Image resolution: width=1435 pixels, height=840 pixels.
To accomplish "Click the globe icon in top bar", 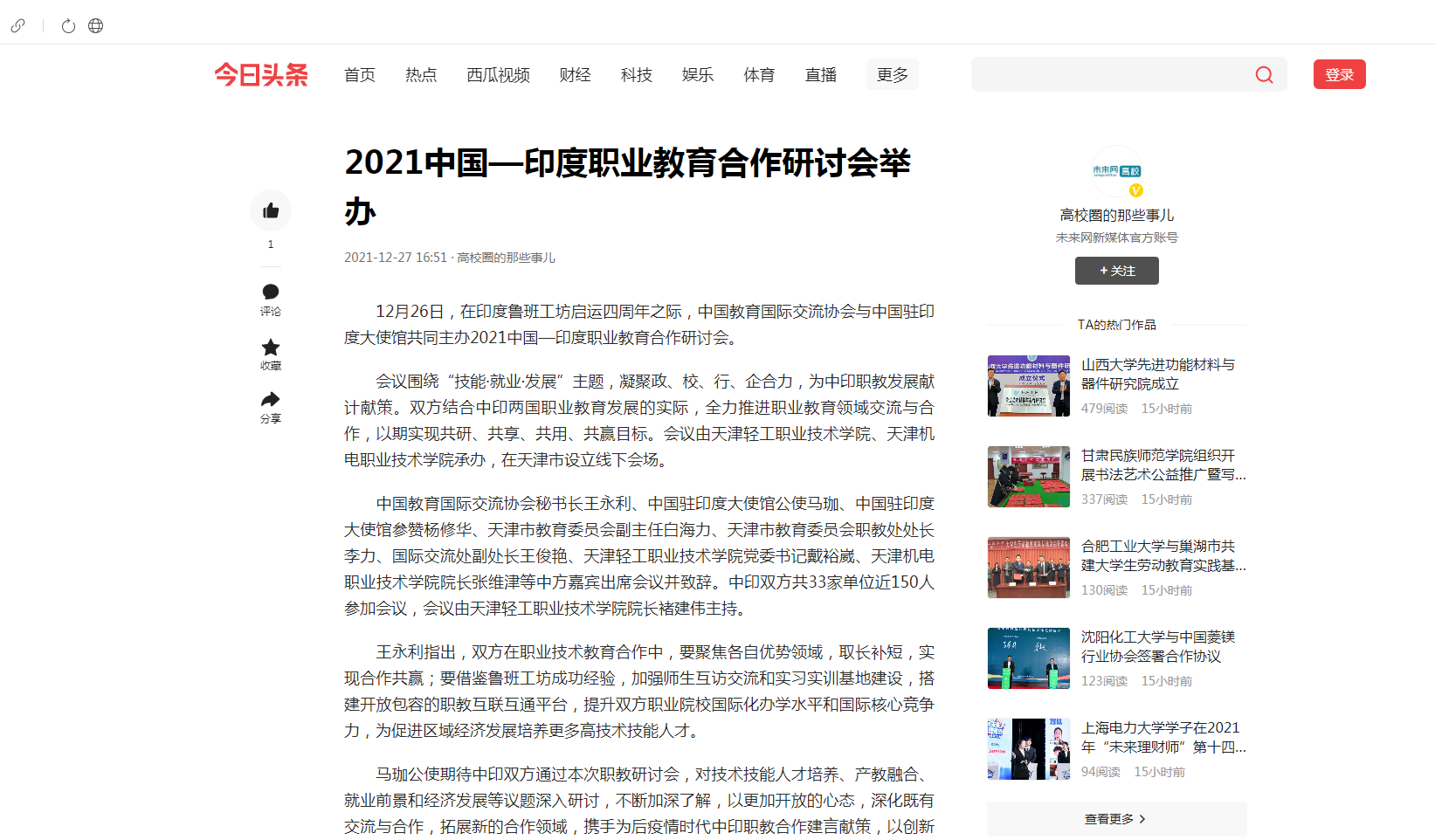I will 96,26.
